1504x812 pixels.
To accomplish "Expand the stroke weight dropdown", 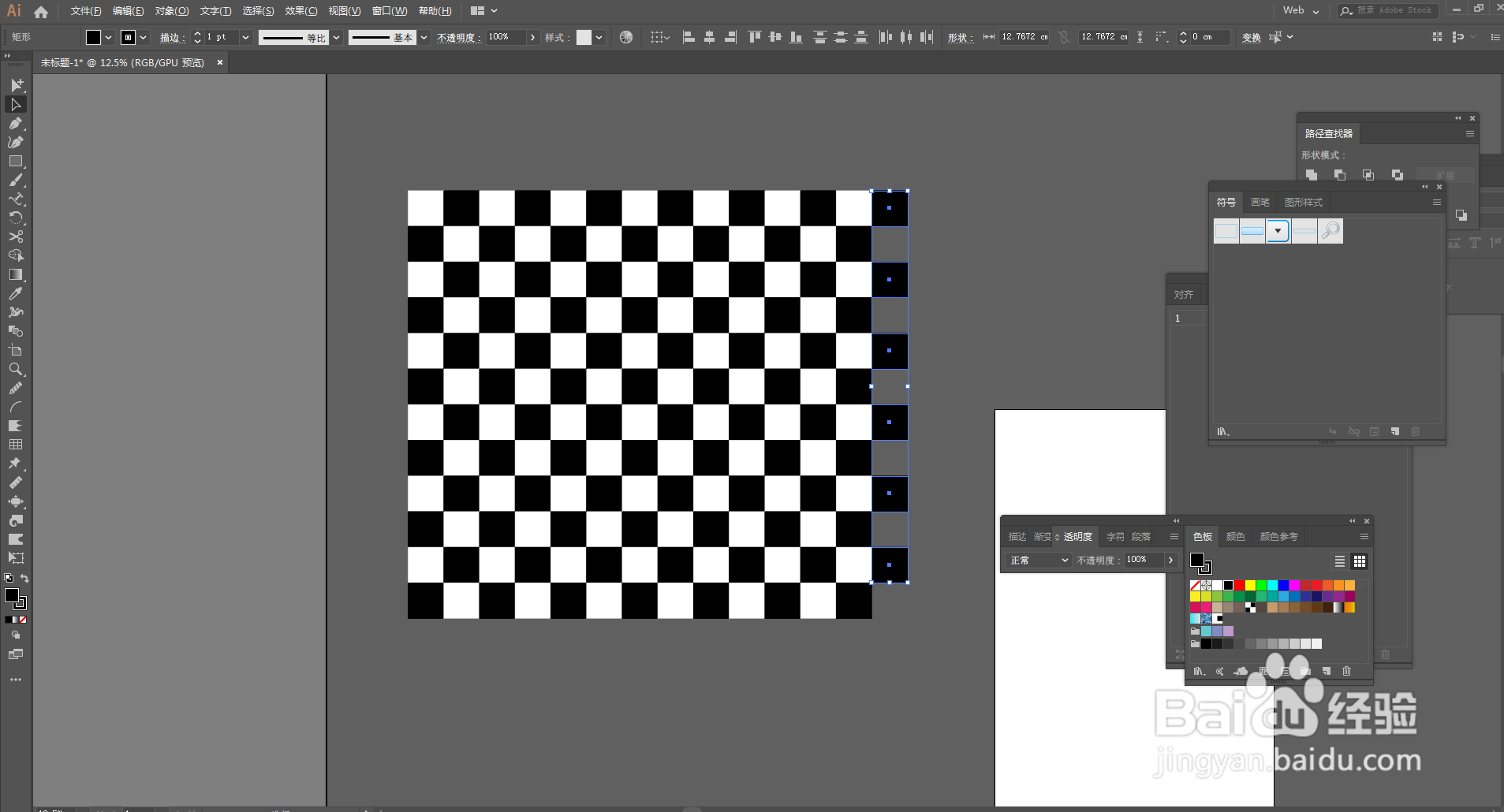I will click(x=245, y=37).
